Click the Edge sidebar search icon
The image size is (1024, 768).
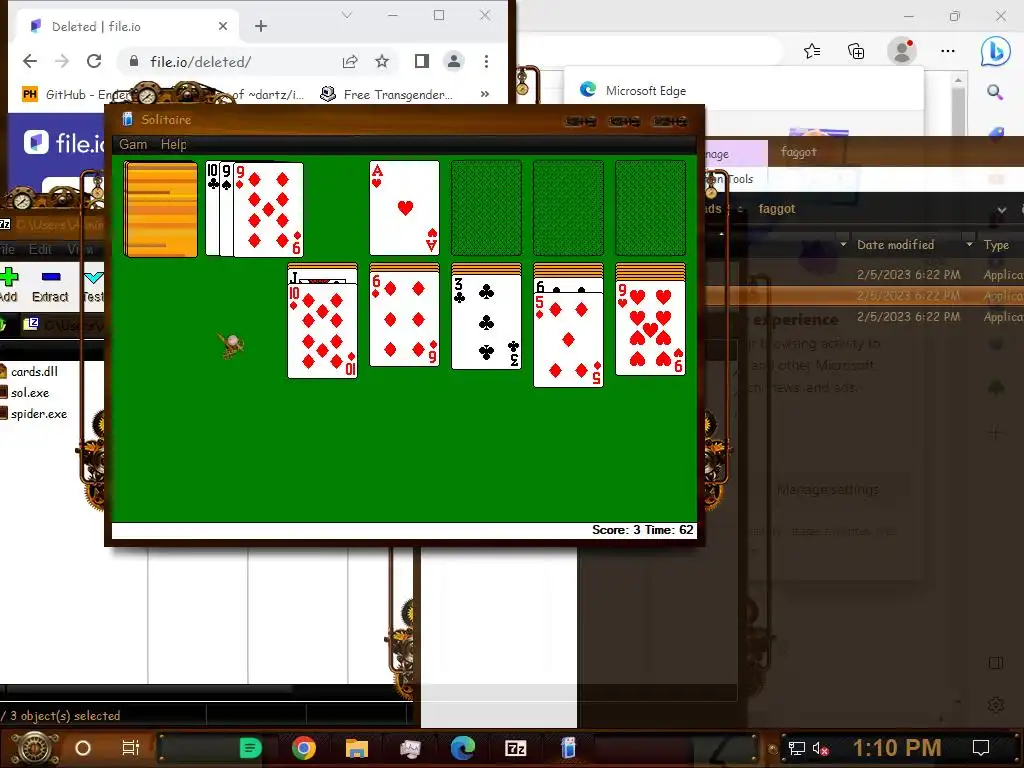995,92
